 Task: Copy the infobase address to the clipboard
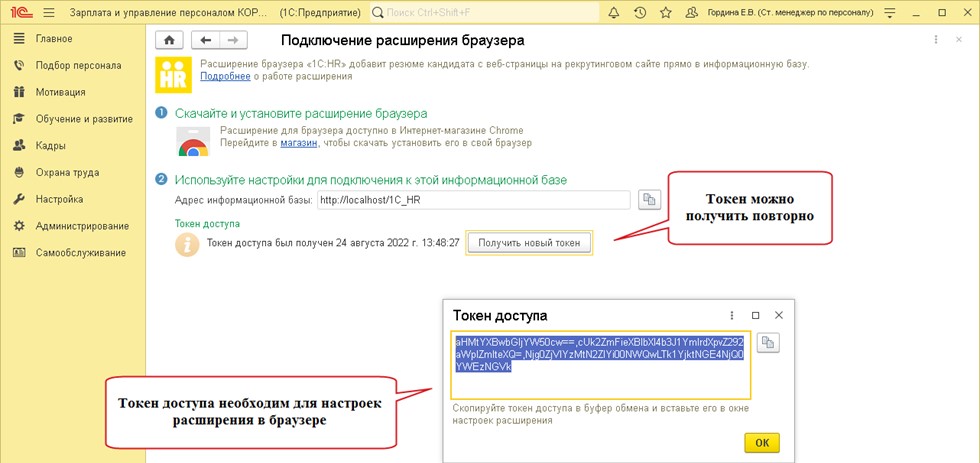pyautogui.click(x=650, y=200)
